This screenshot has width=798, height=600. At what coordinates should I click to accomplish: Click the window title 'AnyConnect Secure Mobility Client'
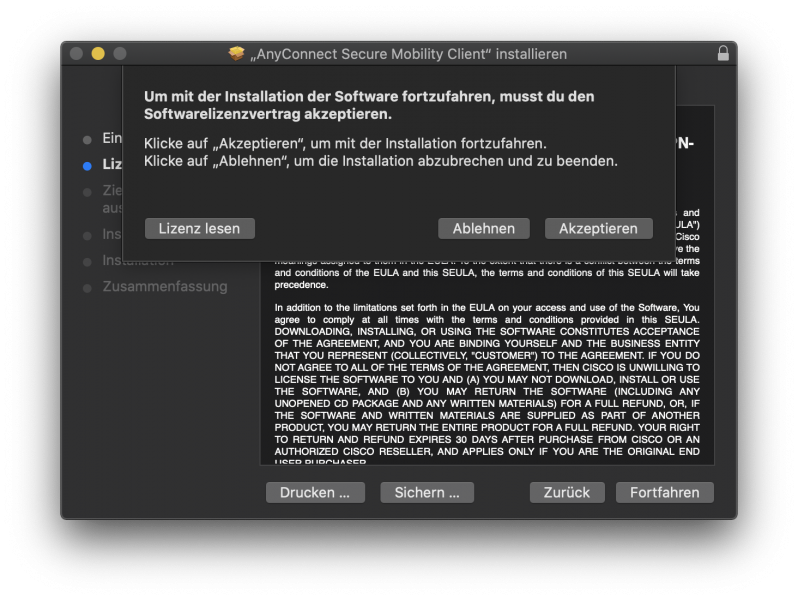pyautogui.click(x=408, y=54)
